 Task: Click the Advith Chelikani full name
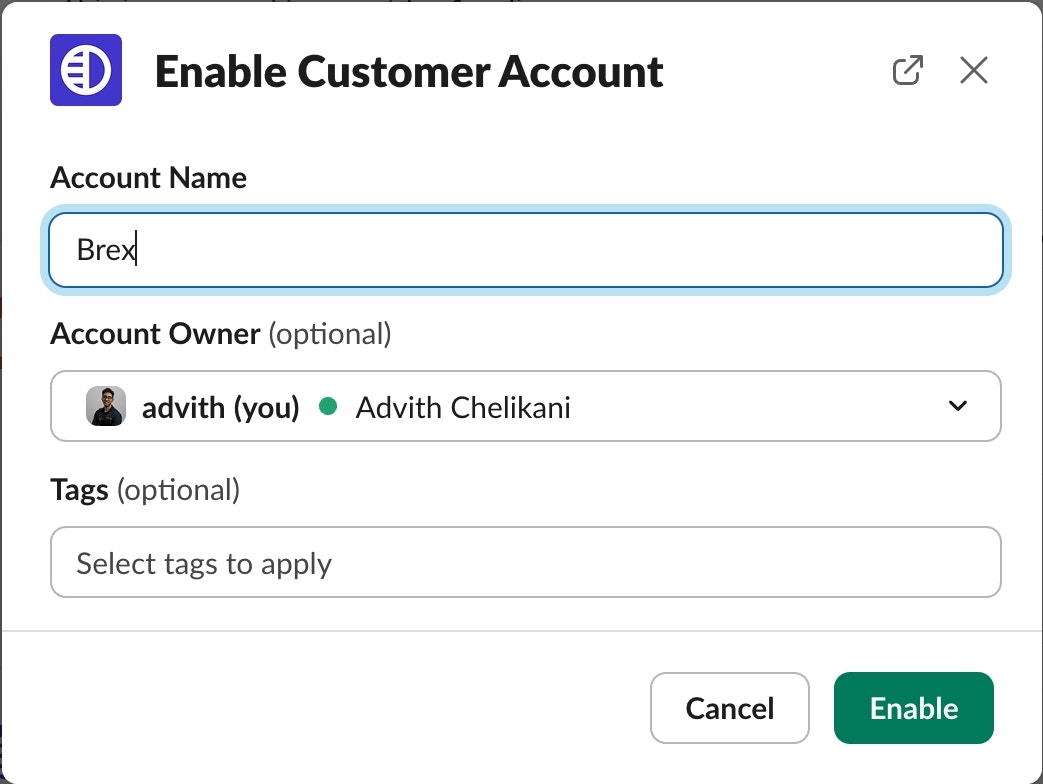point(463,408)
